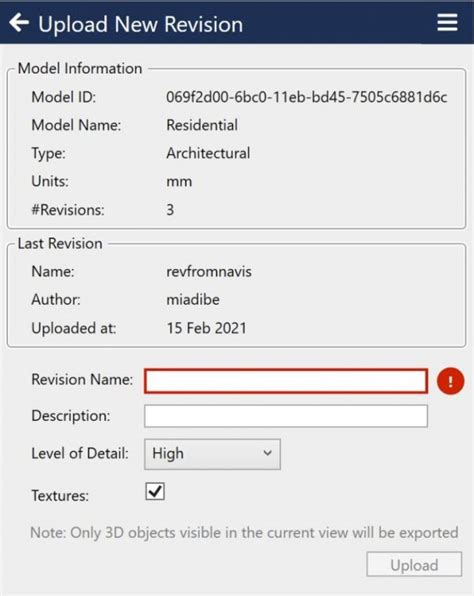This screenshot has height=596, width=474.
Task: Click the Upload New Revision title
Action: [x=141, y=24]
